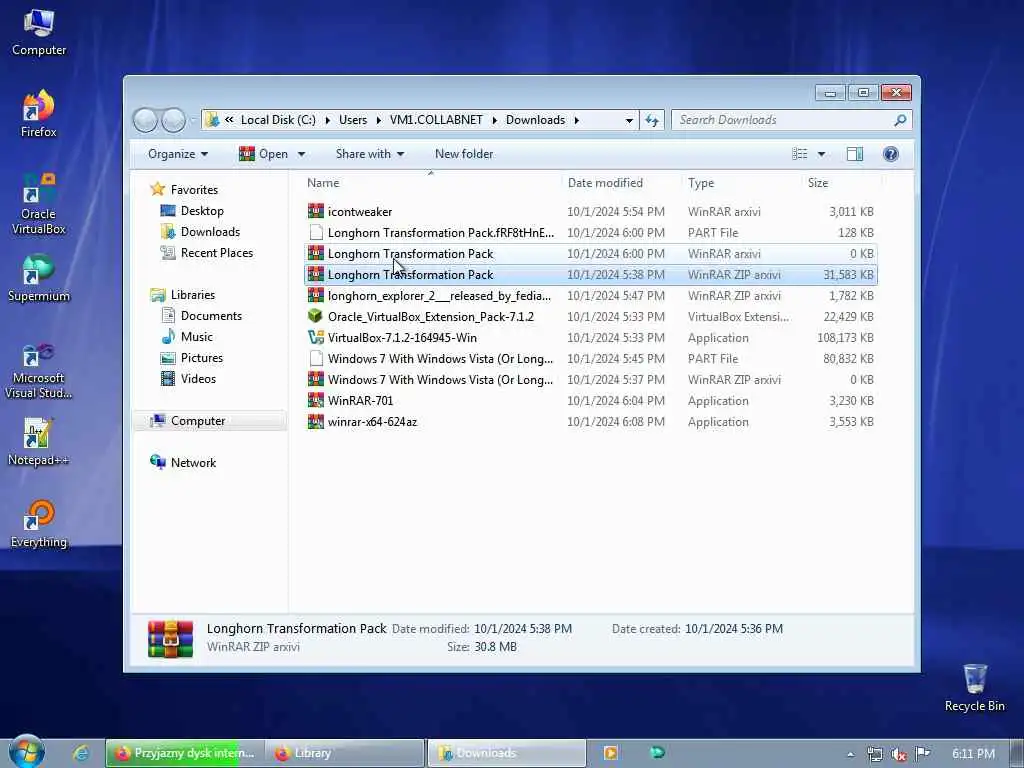Expand the arrow after Local Disk (C:)
This screenshot has width=1024, height=768.
pos(327,120)
